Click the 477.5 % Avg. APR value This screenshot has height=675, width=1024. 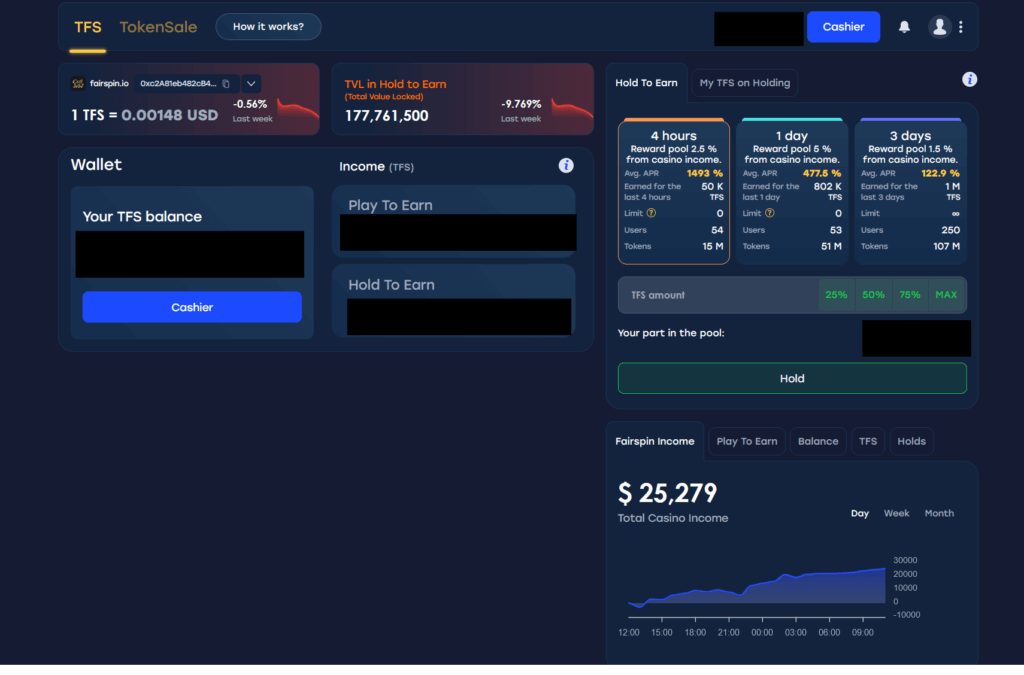tap(822, 174)
